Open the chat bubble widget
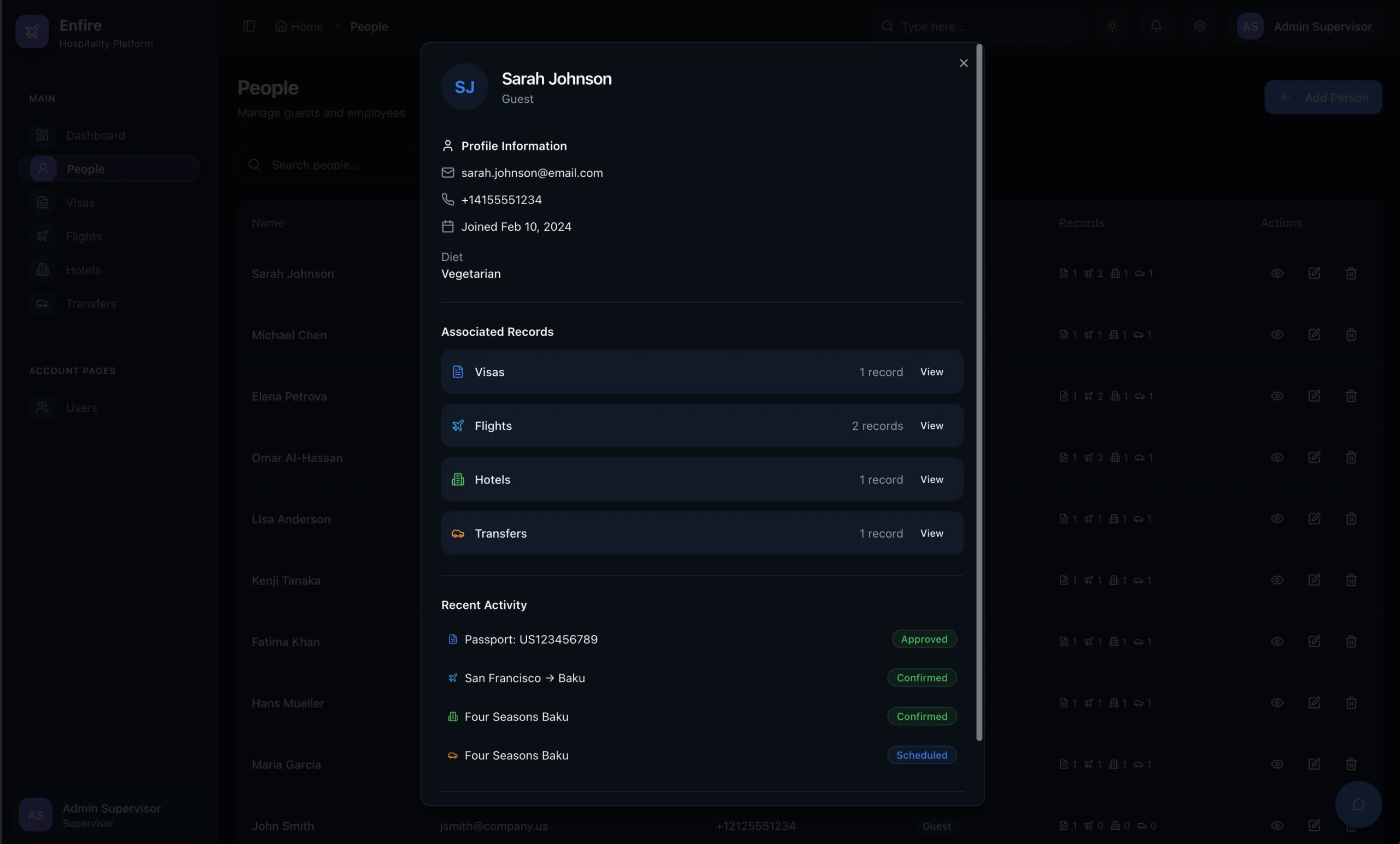 click(x=1358, y=804)
